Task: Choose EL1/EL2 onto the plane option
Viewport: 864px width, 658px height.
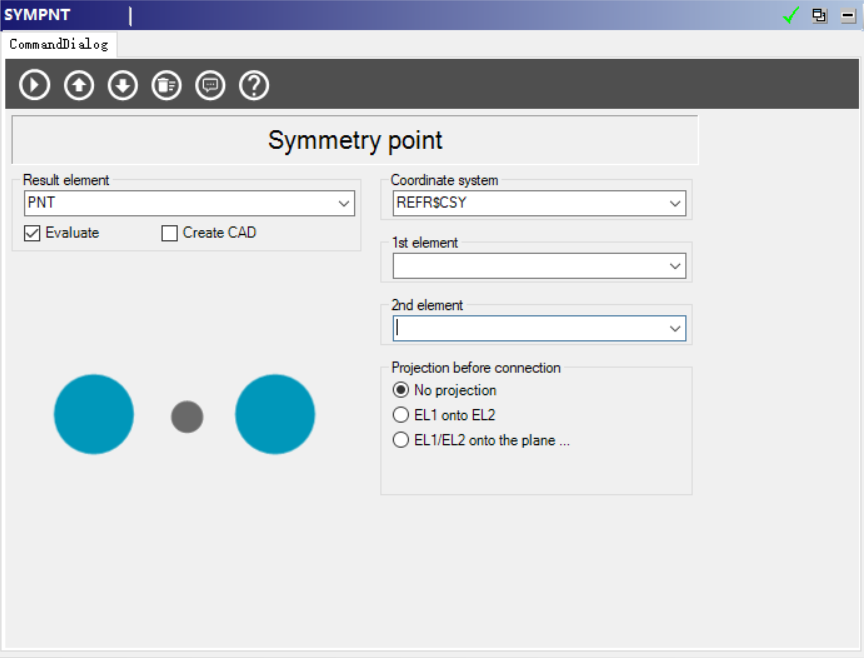Action: point(401,440)
